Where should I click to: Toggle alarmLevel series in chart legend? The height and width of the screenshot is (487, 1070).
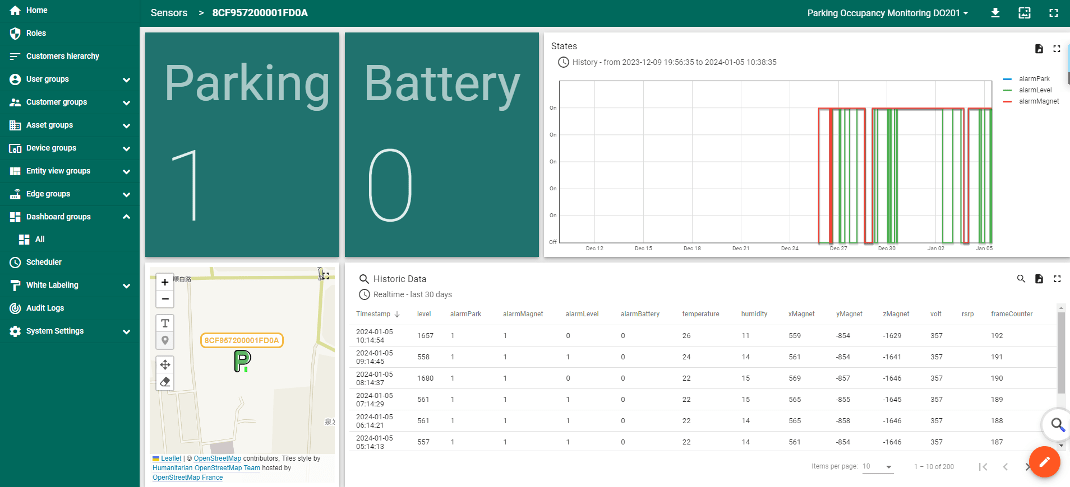click(1034, 90)
